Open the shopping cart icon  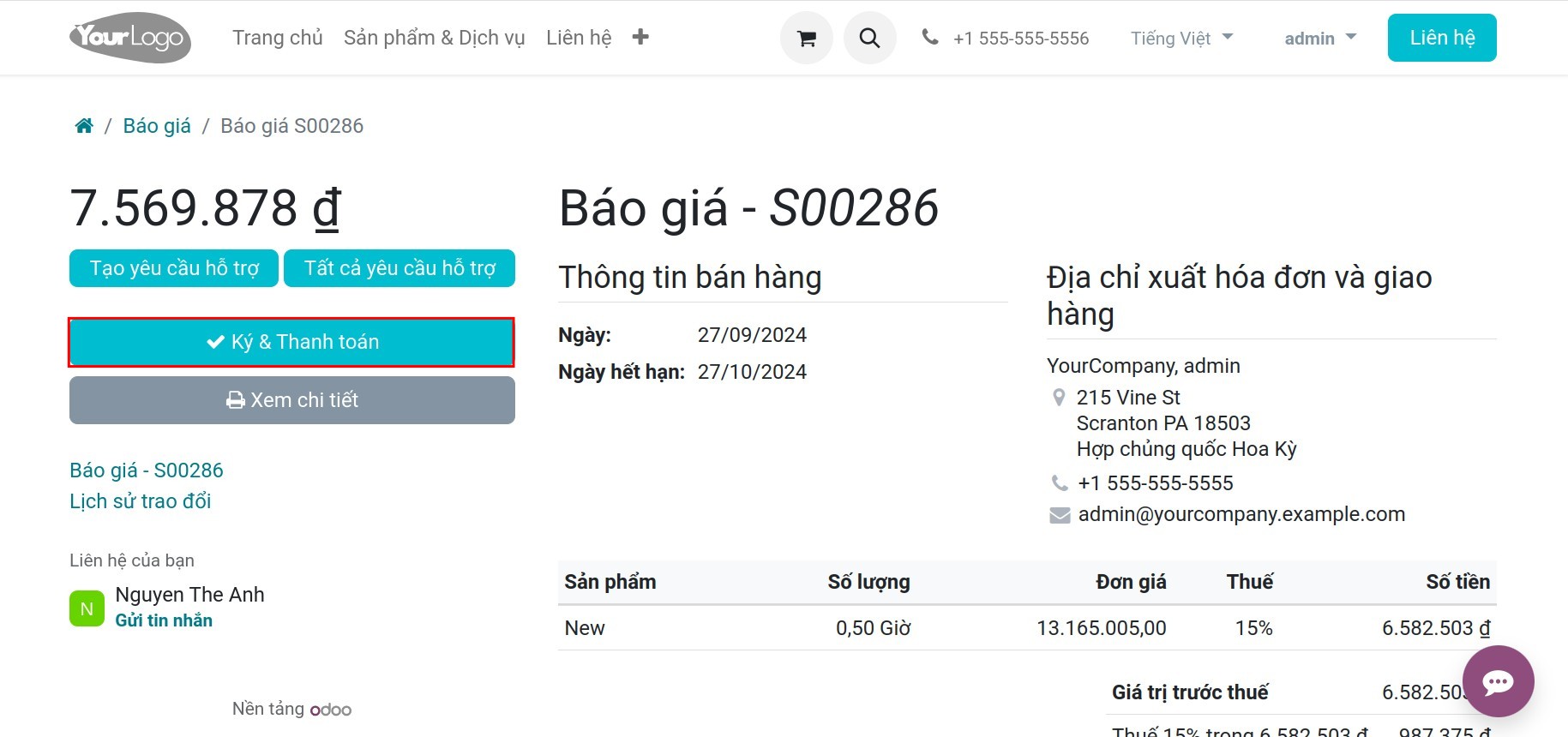pyautogui.click(x=806, y=38)
